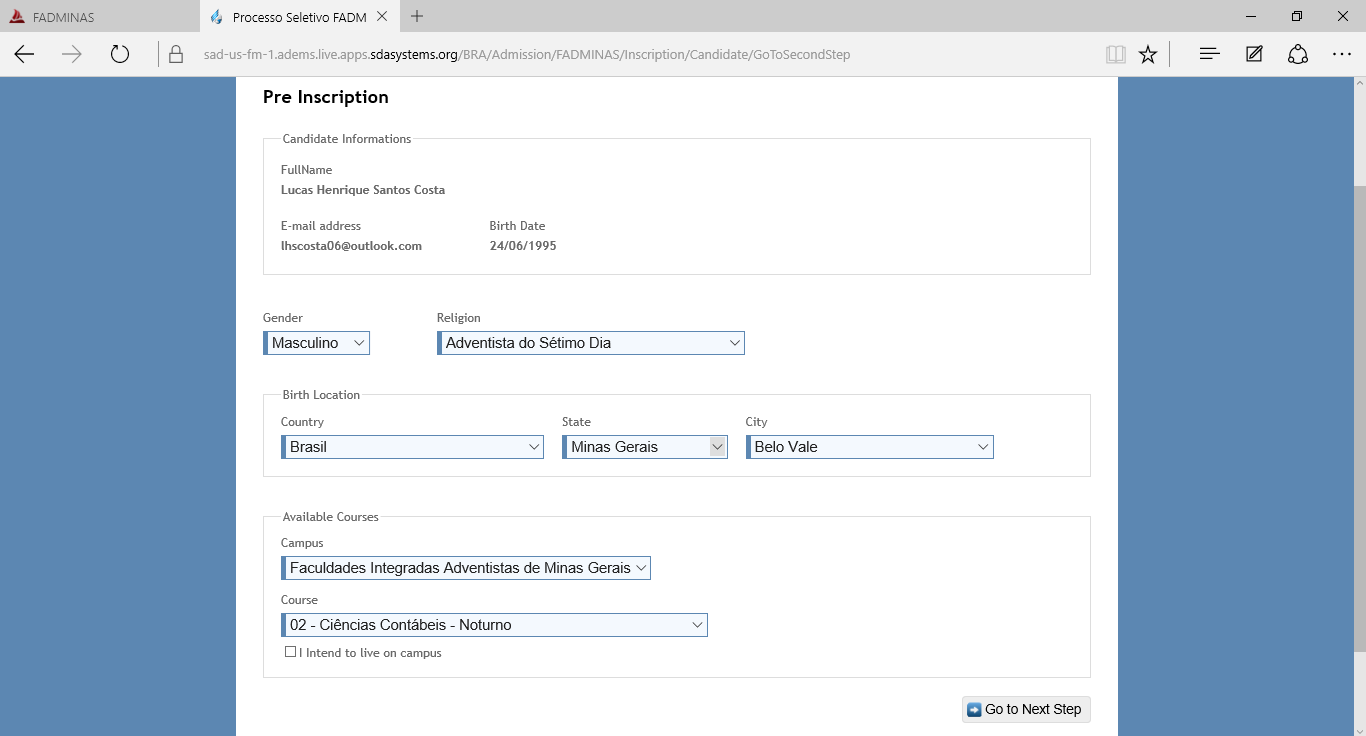Expand the City dropdown Belo Vale
1366x736 pixels.
pyautogui.click(x=870, y=447)
